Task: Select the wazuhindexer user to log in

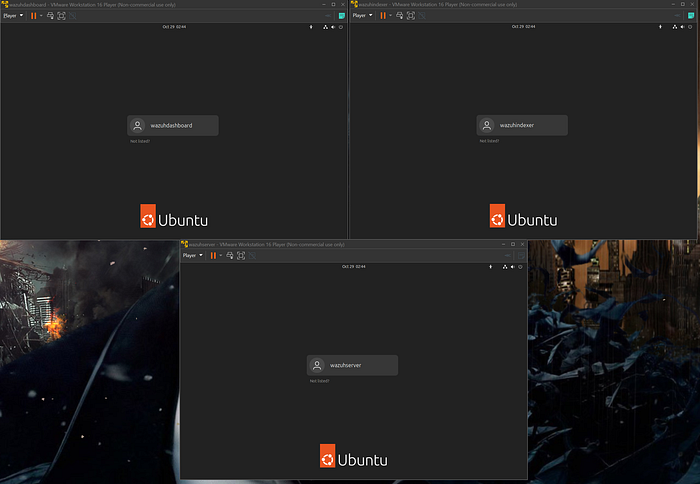Action: [522, 125]
